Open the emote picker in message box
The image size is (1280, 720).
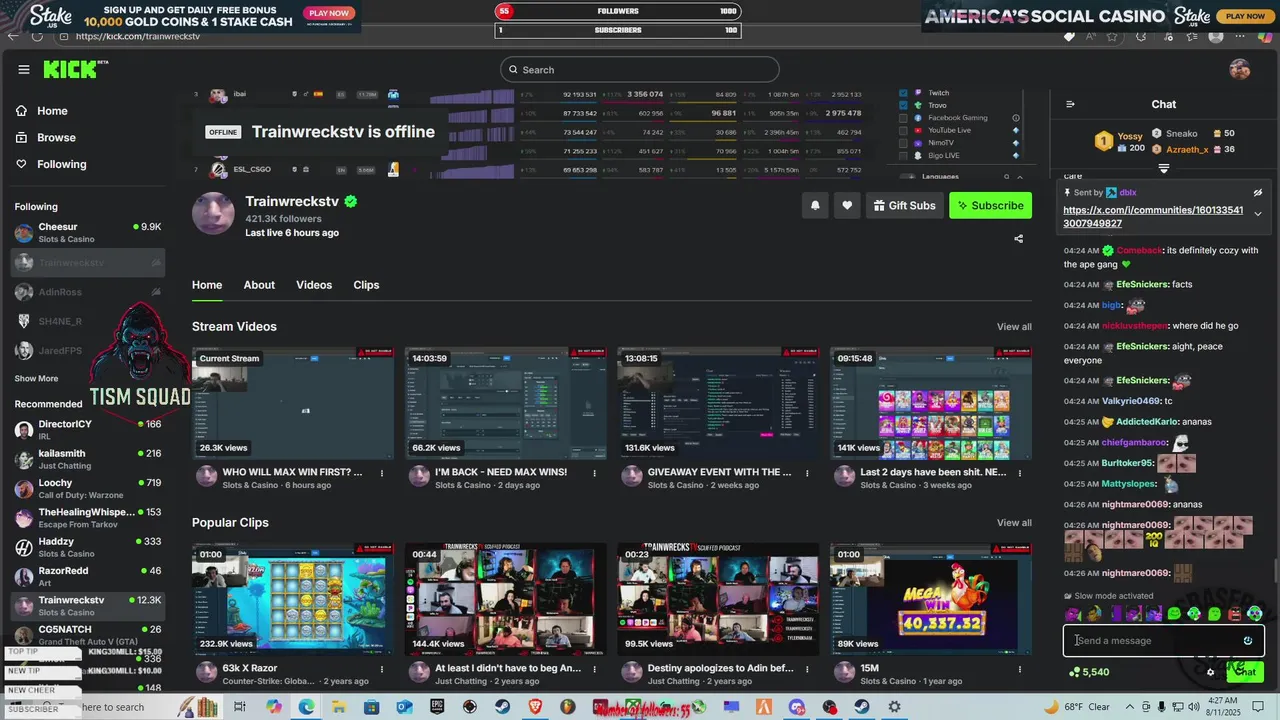1248,641
